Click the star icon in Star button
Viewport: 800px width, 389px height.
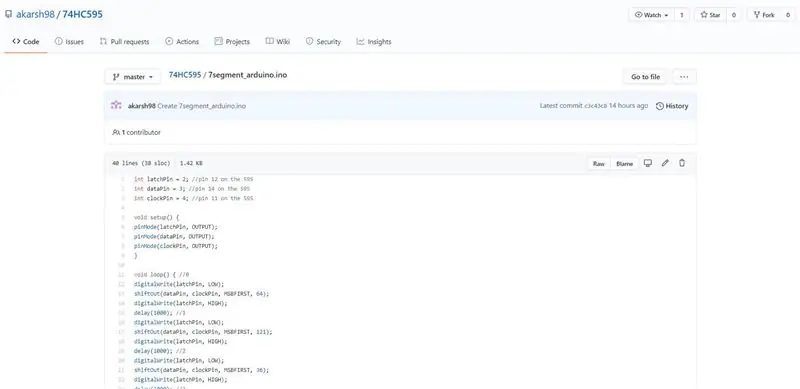pyautogui.click(x=704, y=15)
